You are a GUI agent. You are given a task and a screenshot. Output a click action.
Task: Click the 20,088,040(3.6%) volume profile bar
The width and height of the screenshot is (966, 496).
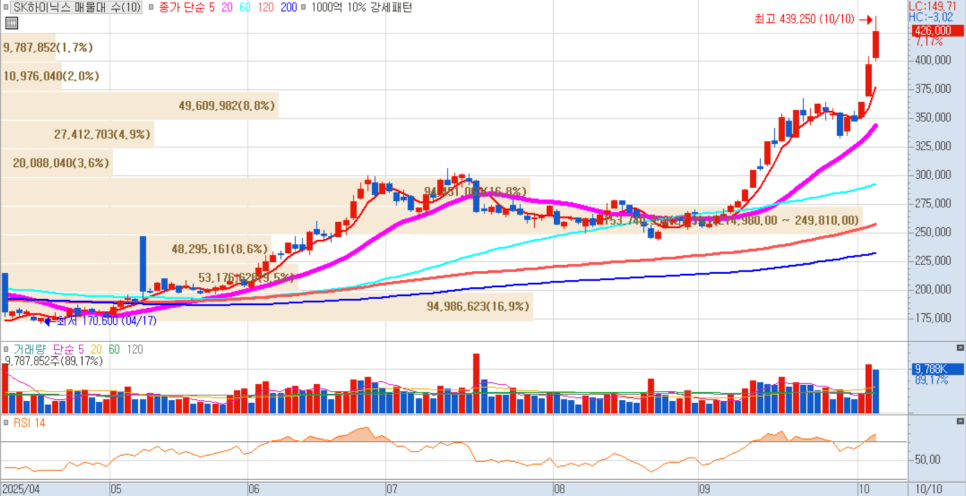click(57, 163)
